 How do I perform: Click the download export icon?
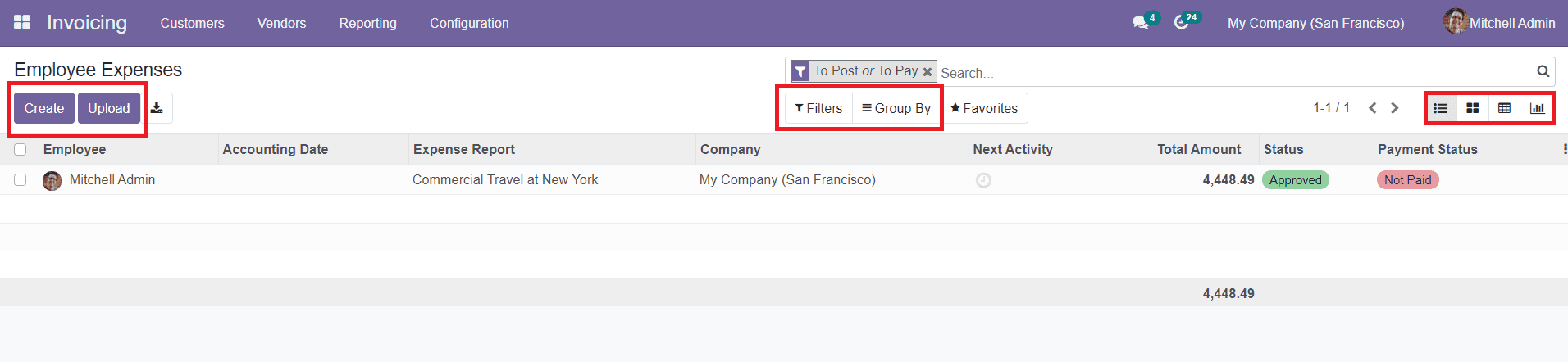click(x=157, y=108)
